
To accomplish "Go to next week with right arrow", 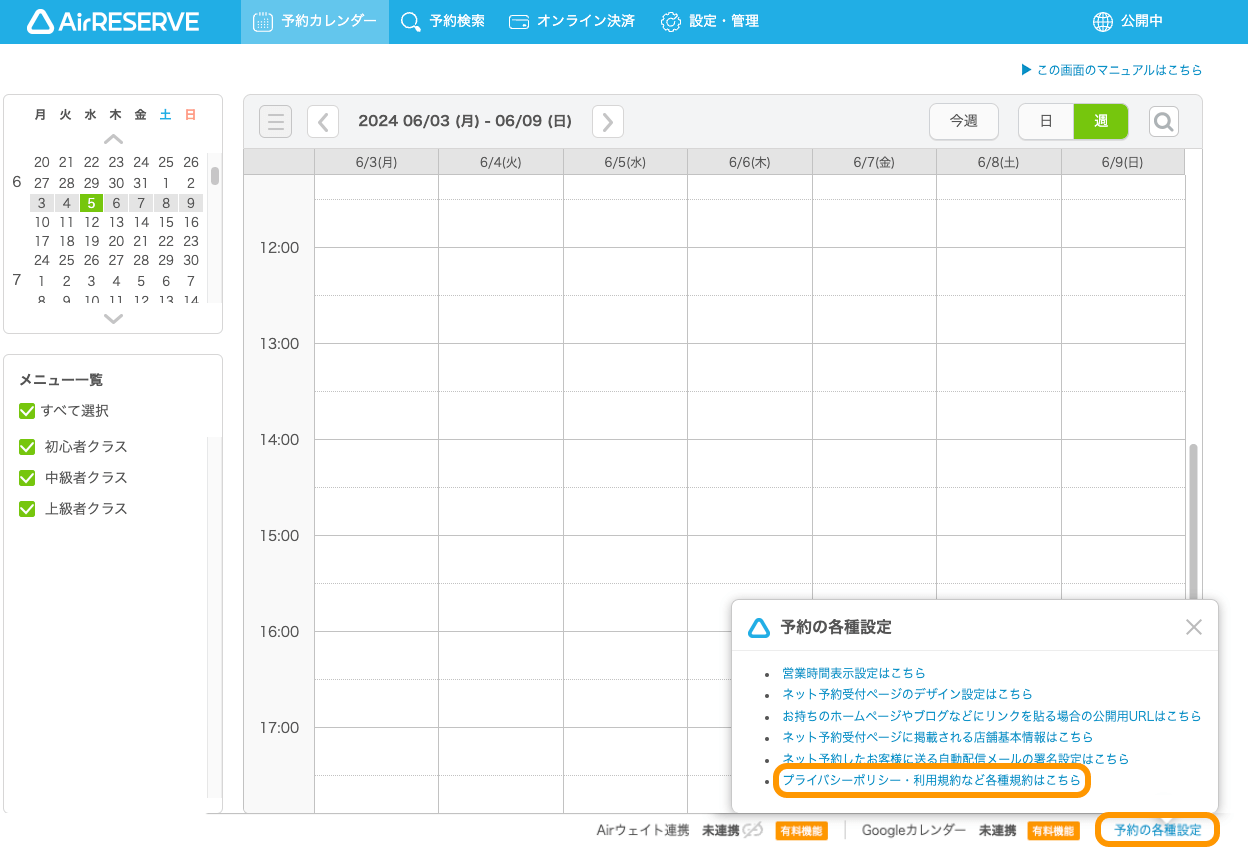I will [608, 121].
